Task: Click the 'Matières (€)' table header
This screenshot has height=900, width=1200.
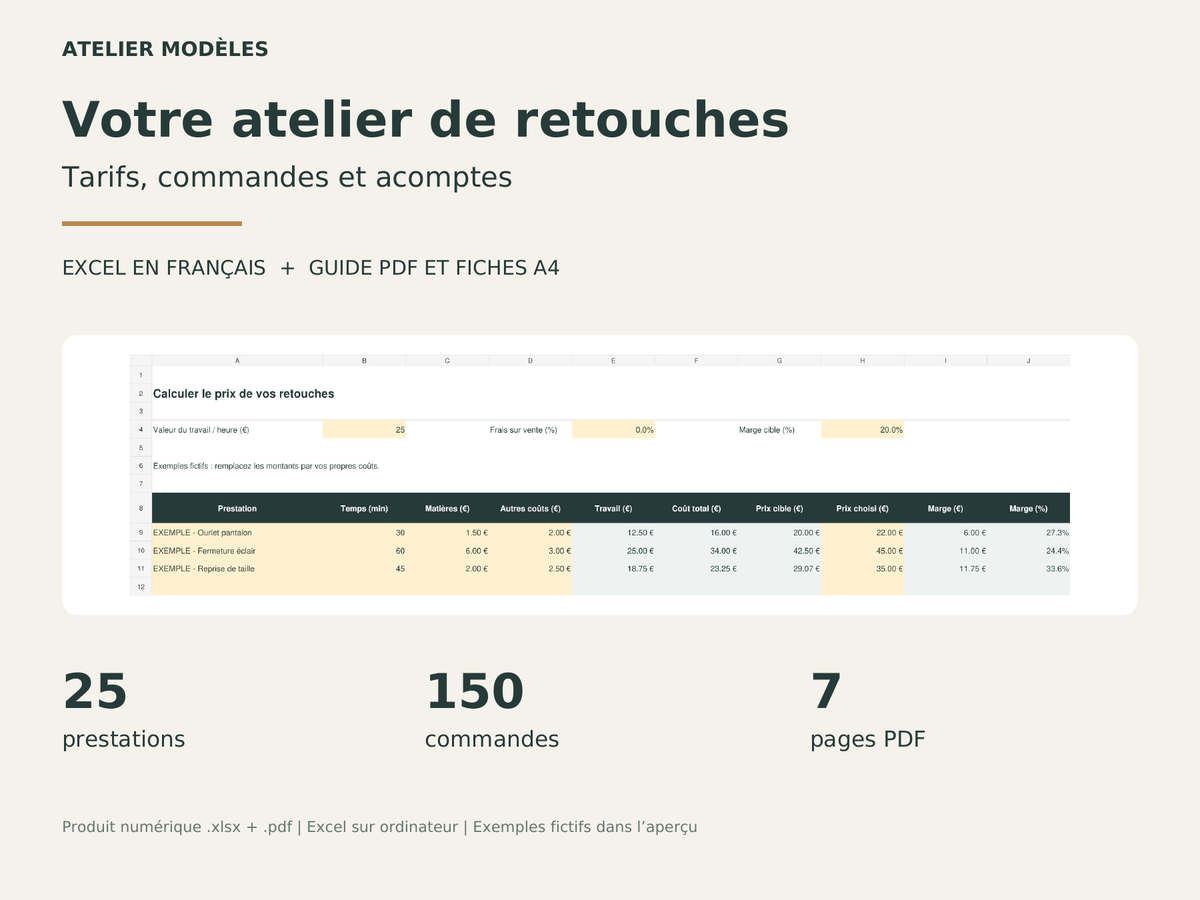Action: (447, 509)
